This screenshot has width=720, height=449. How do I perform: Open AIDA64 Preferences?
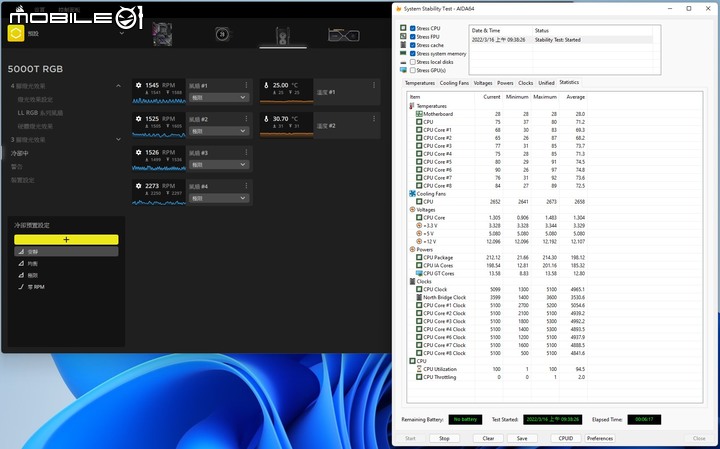point(600,438)
